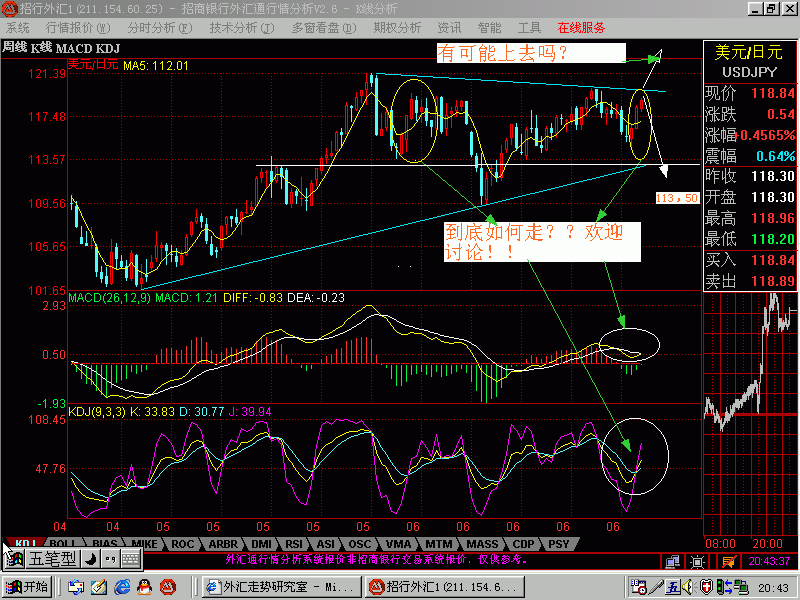Screen dimensions: 800x600
Task: Open the 资讯 menu
Action: (449, 28)
